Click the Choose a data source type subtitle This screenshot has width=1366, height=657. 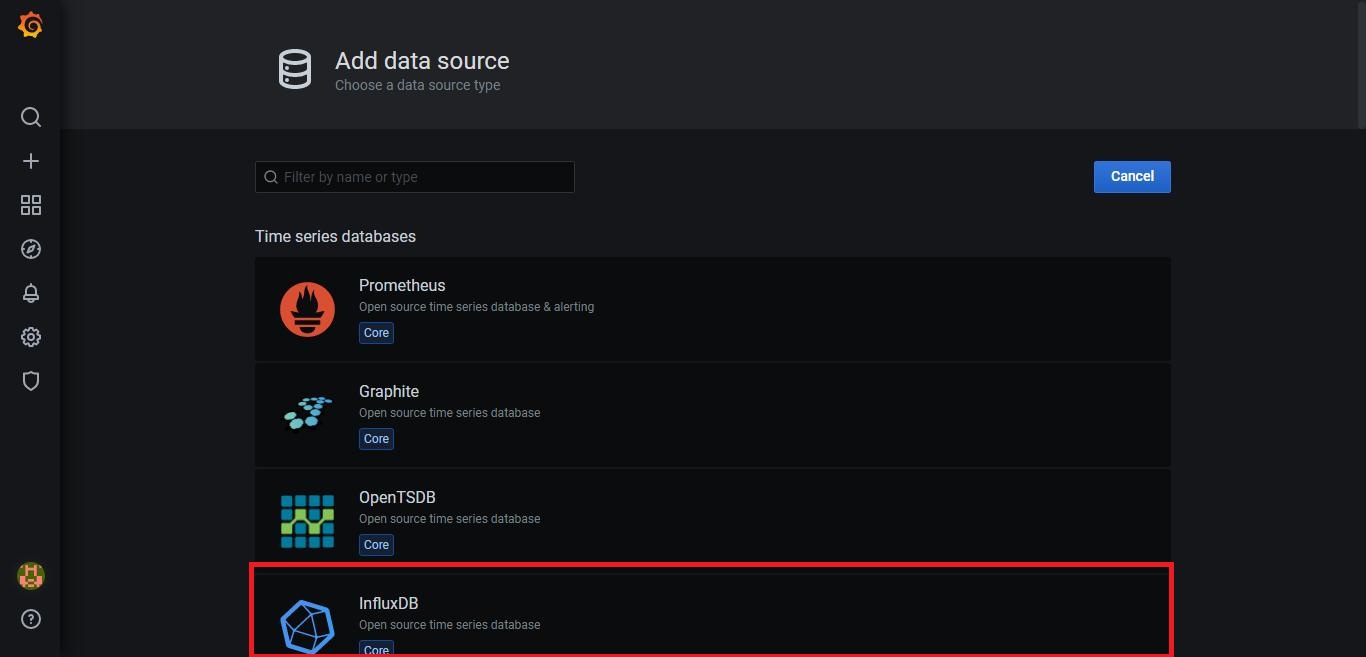(x=418, y=85)
